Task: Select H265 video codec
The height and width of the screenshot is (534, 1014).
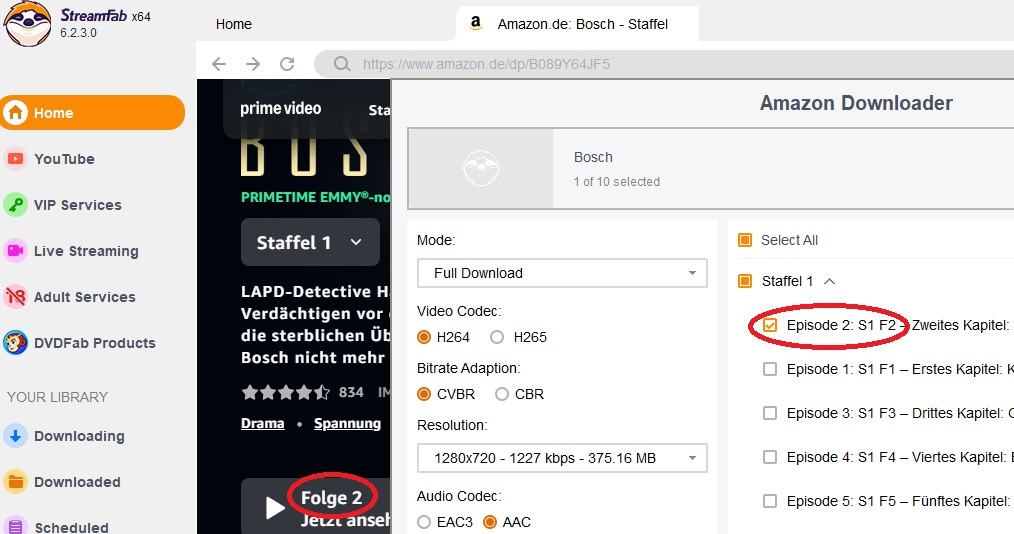Action: coord(497,337)
